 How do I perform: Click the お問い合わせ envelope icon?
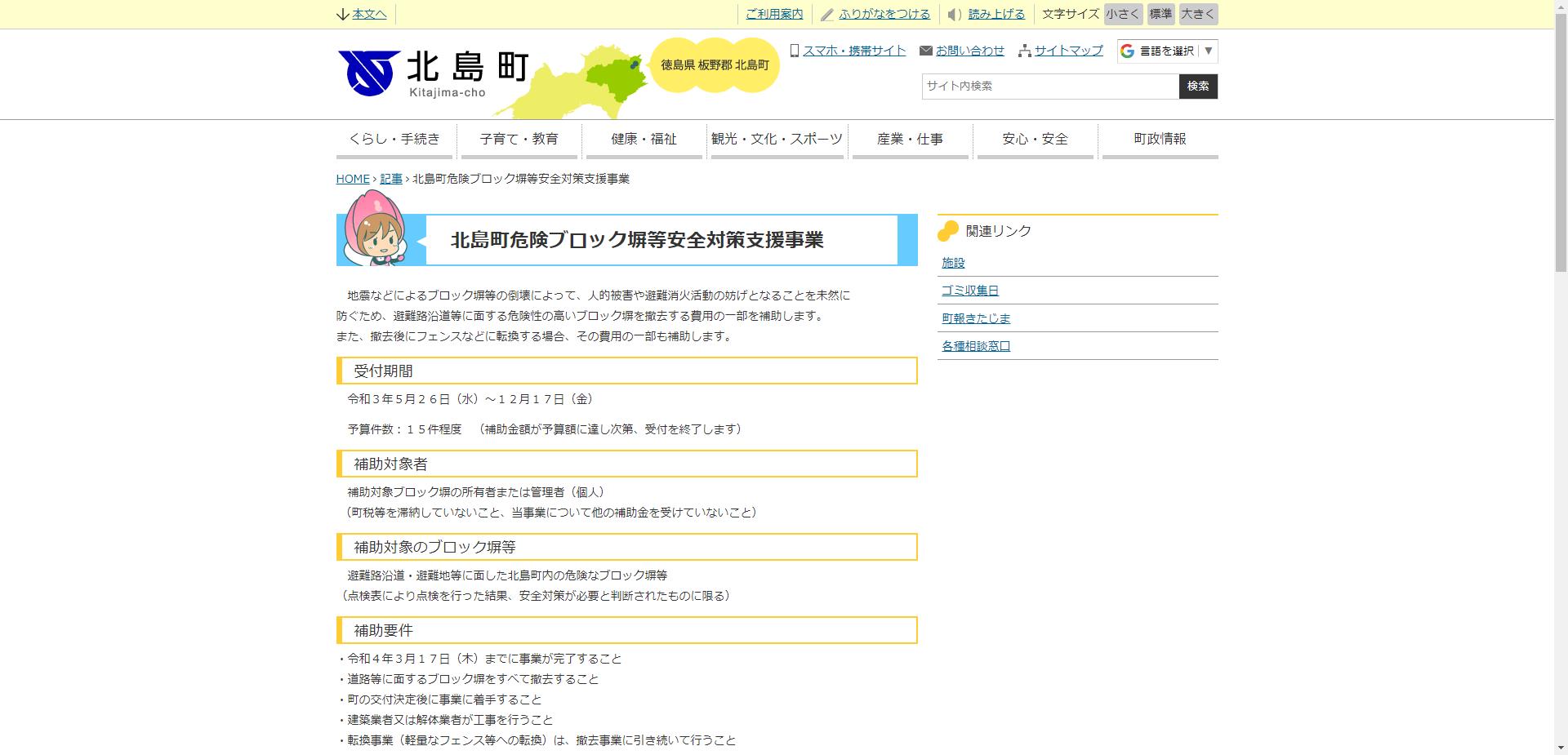(x=925, y=50)
